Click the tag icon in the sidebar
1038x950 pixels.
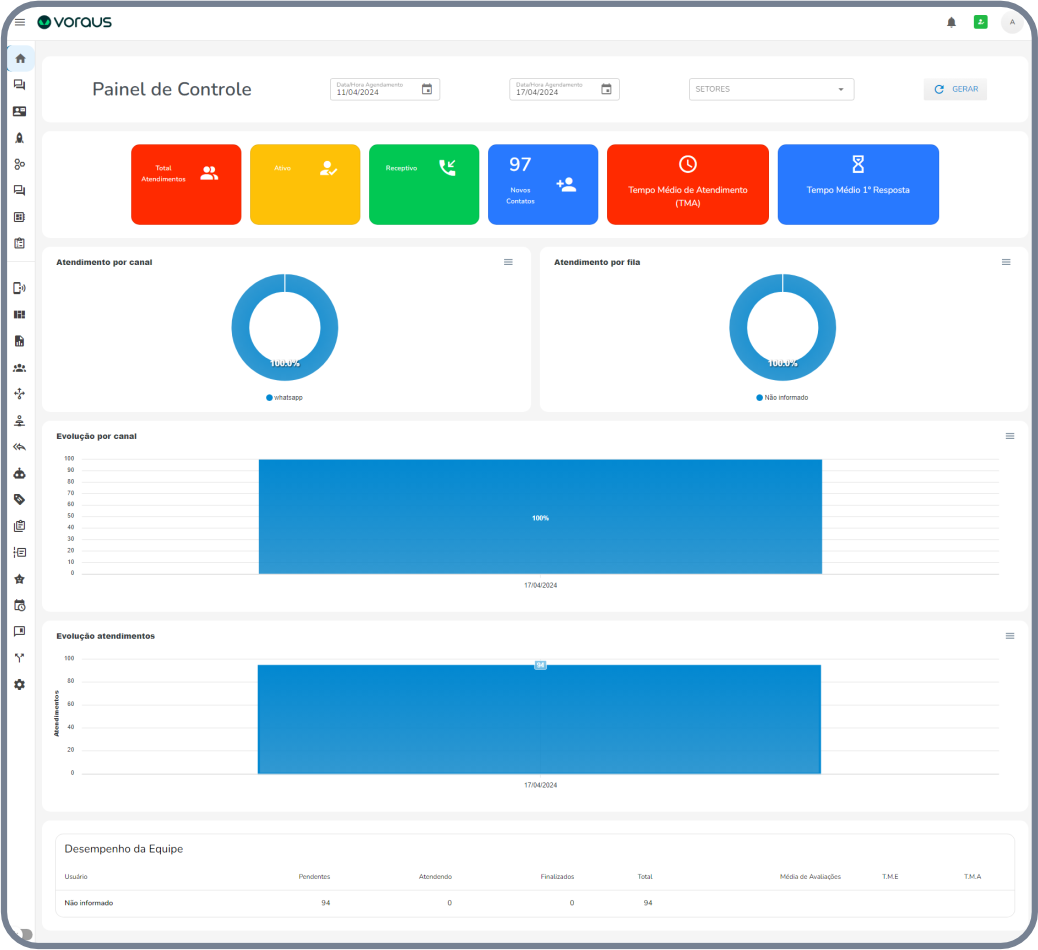coord(20,499)
